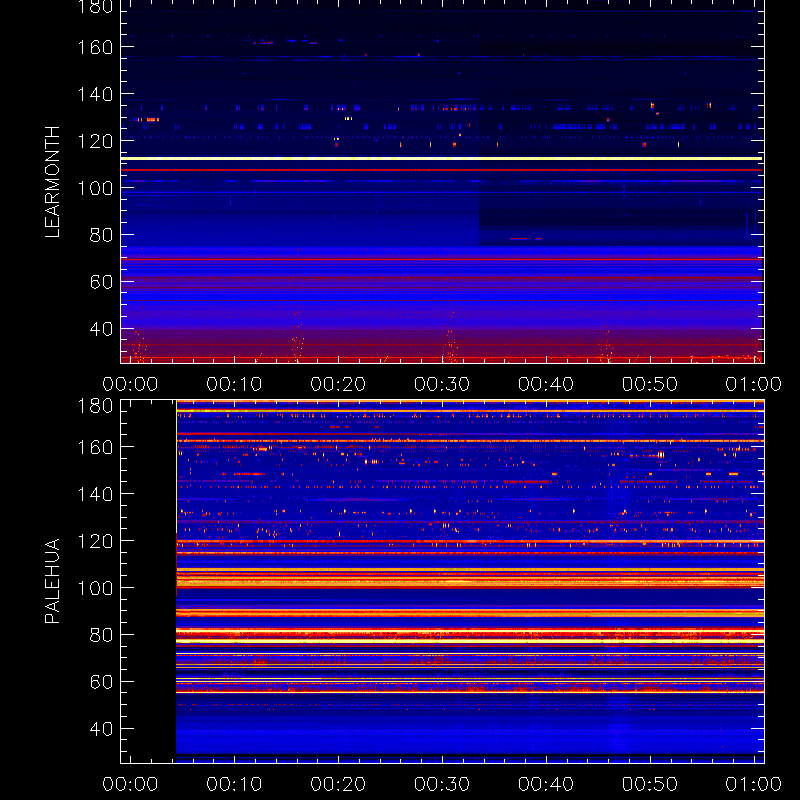Click 00:30 time label under LEARMONTH plot
Viewport: 800px width, 800px height.
click(x=442, y=384)
